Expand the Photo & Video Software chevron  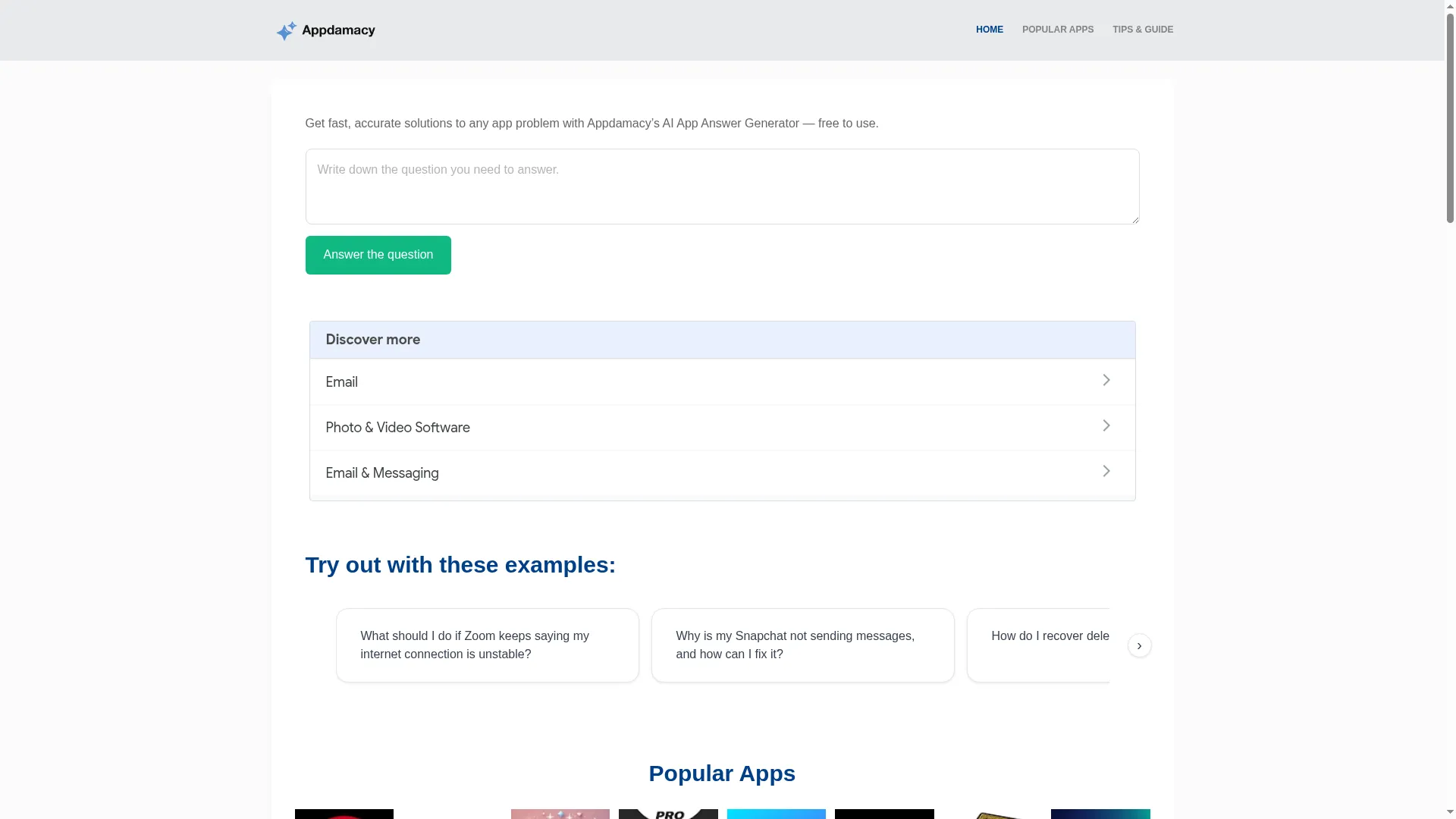[x=1106, y=425]
